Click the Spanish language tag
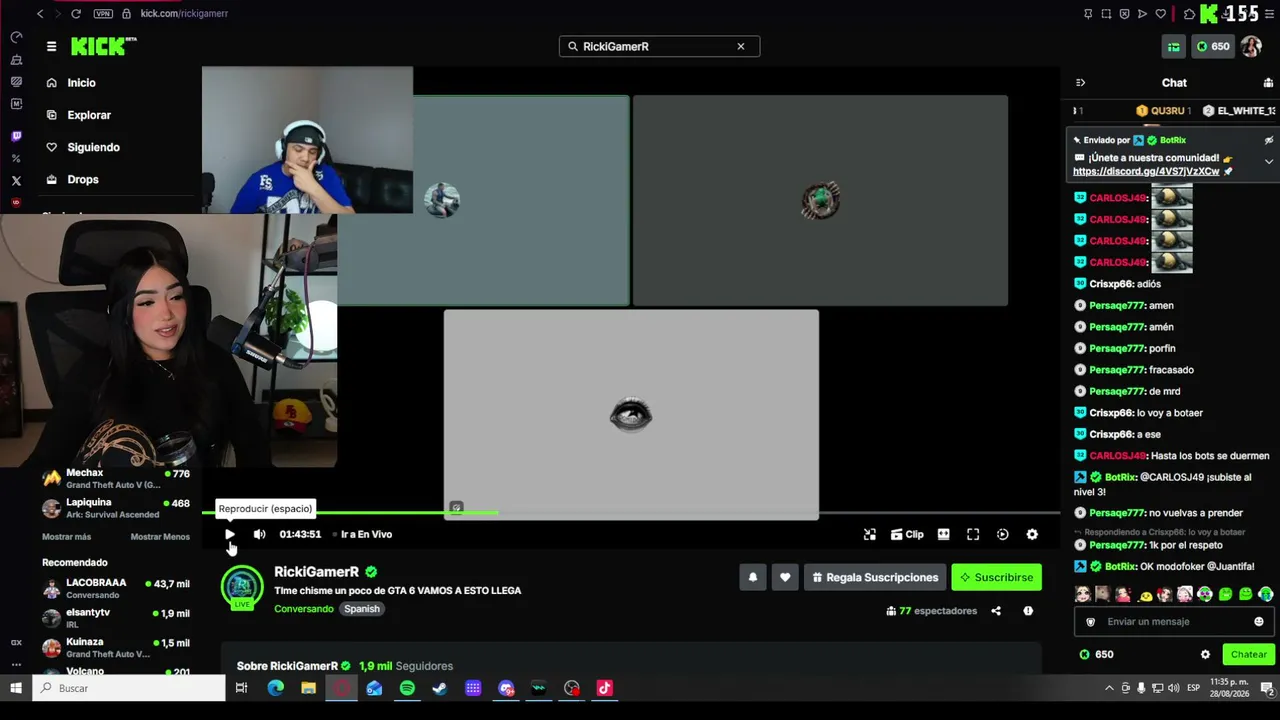Viewport: 1280px width, 720px height. (x=362, y=609)
